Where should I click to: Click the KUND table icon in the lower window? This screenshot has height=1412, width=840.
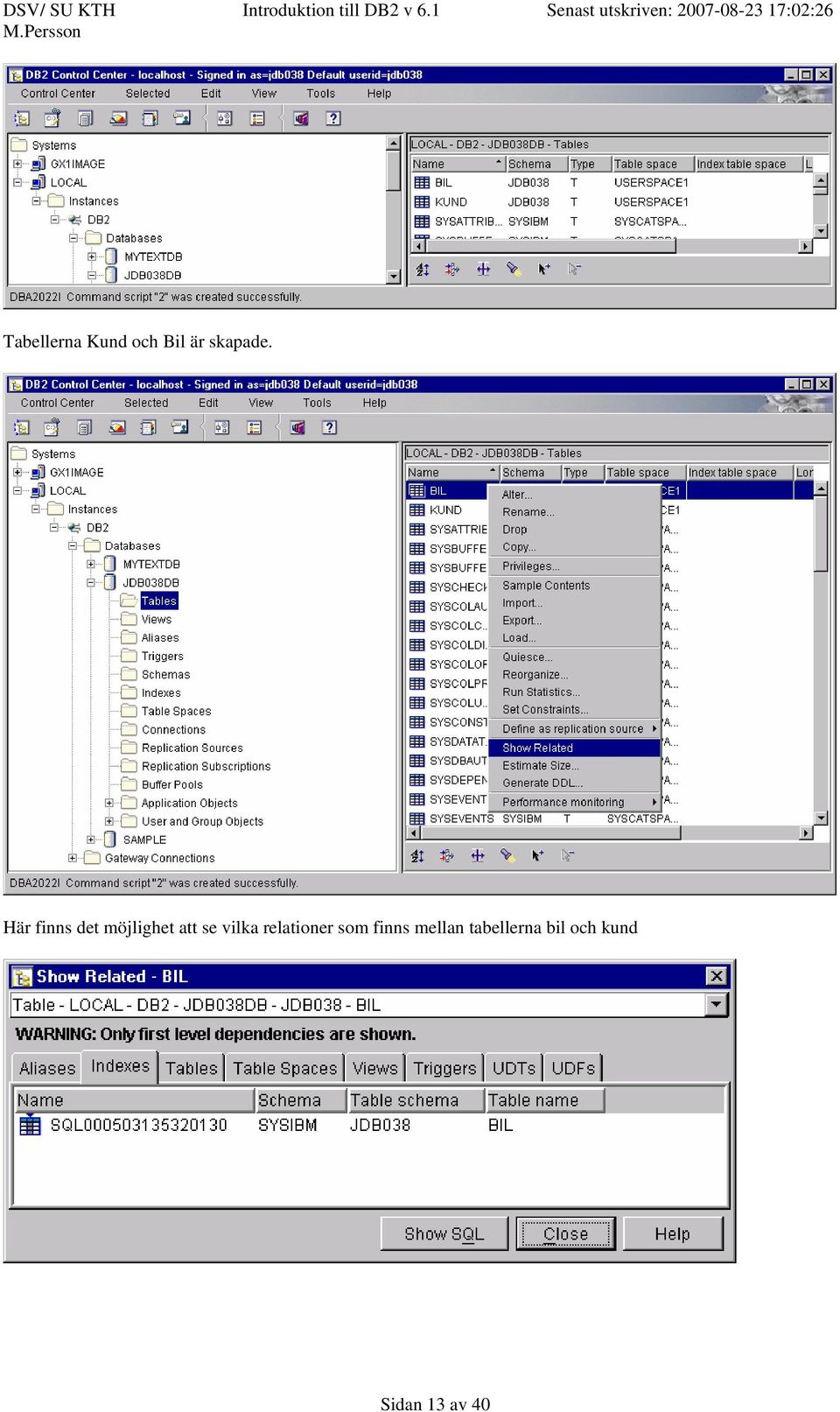[x=417, y=509]
